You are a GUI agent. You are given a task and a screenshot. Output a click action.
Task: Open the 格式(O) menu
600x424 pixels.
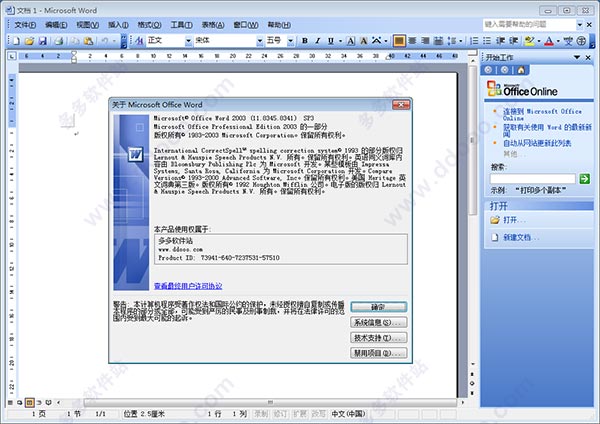click(149, 25)
